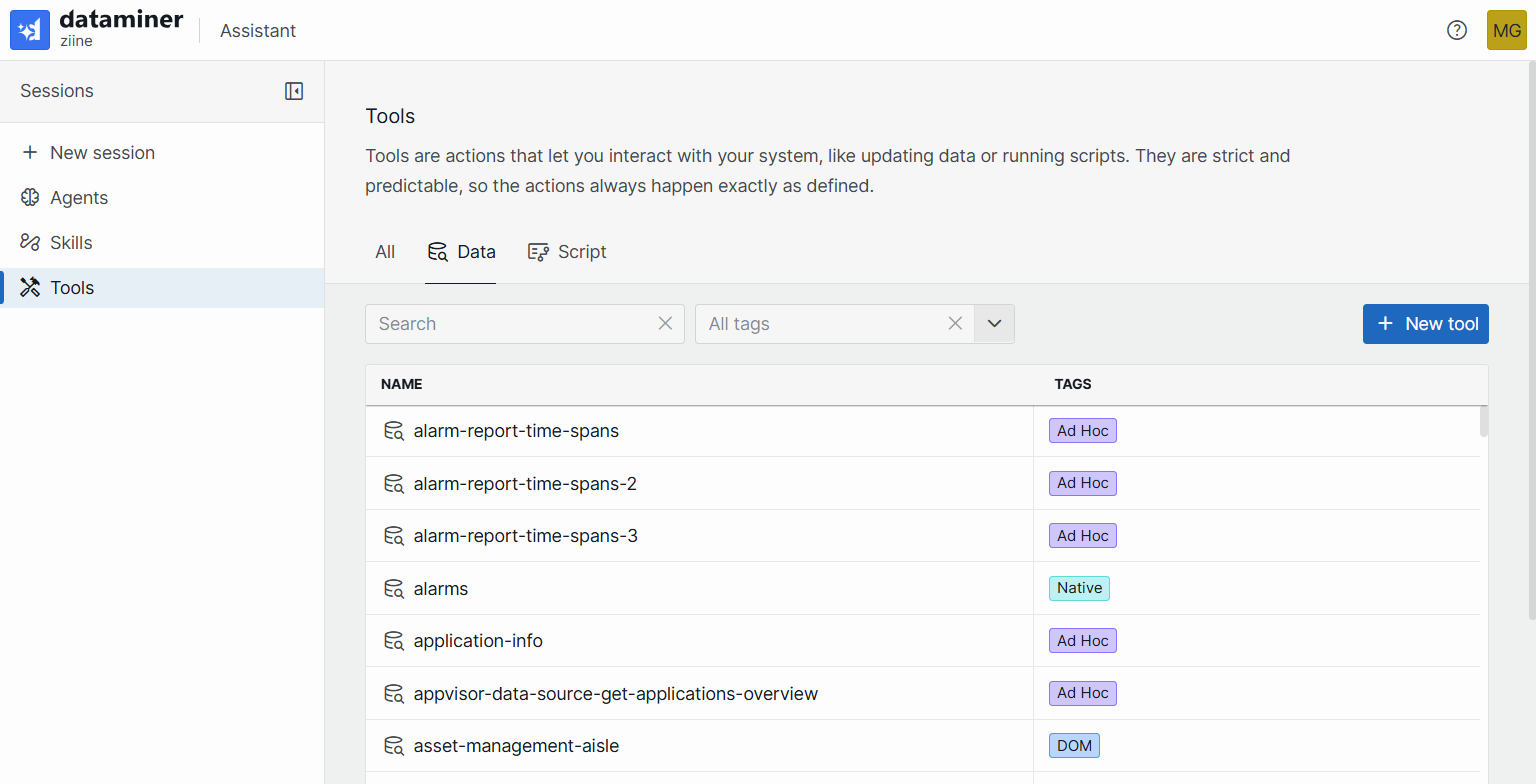The width and height of the screenshot is (1536, 784).
Task: Collapse the Sessions sidebar panel
Action: (x=294, y=91)
